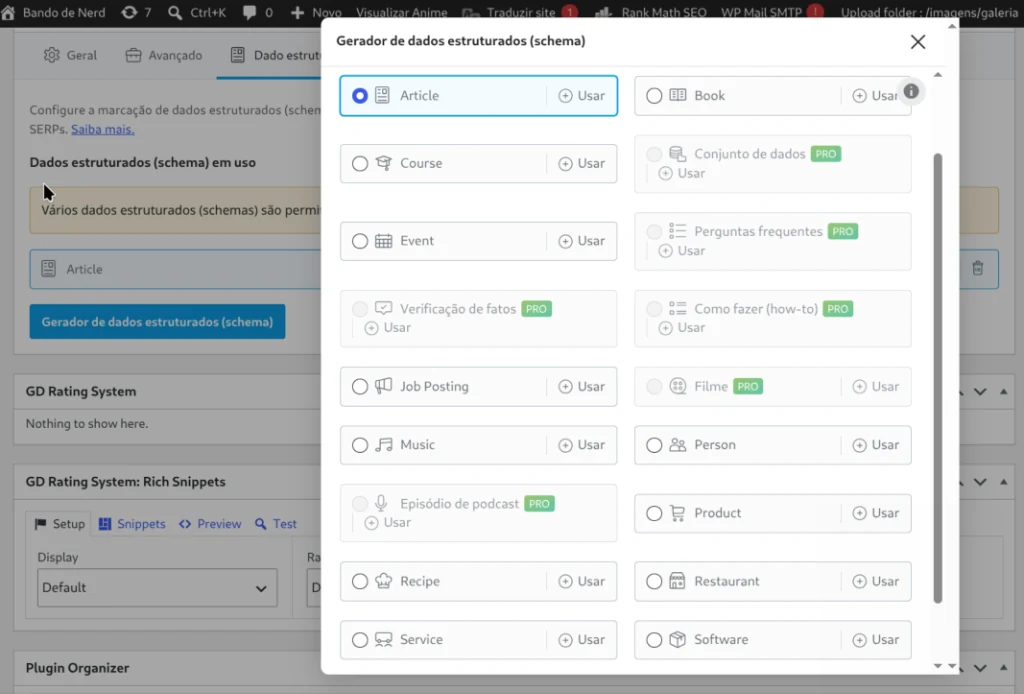This screenshot has height=694, width=1024.
Task: Toggle the Plugin Organizer panel arrow
Action: tap(1003, 668)
